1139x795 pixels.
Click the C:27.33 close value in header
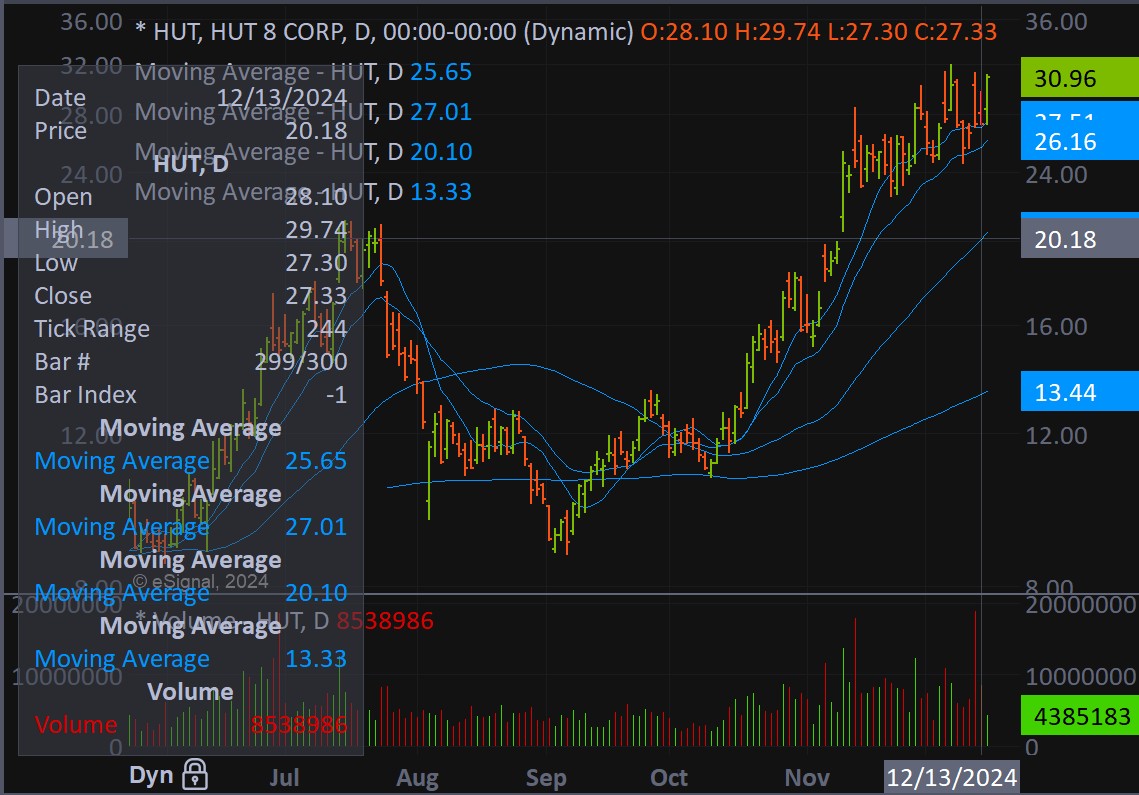(x=956, y=31)
